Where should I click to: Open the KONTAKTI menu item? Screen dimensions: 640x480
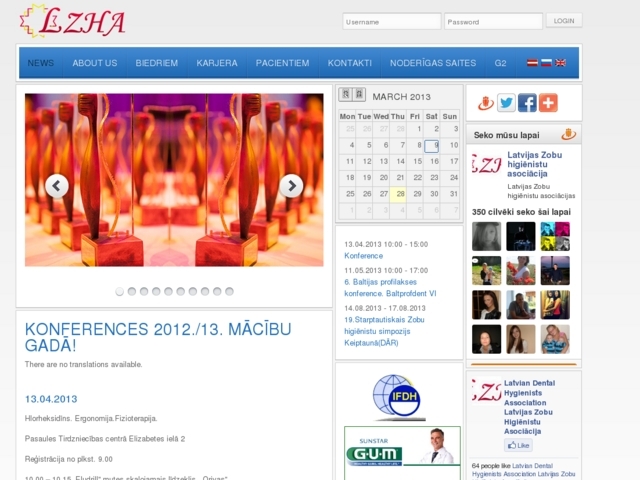(x=350, y=63)
